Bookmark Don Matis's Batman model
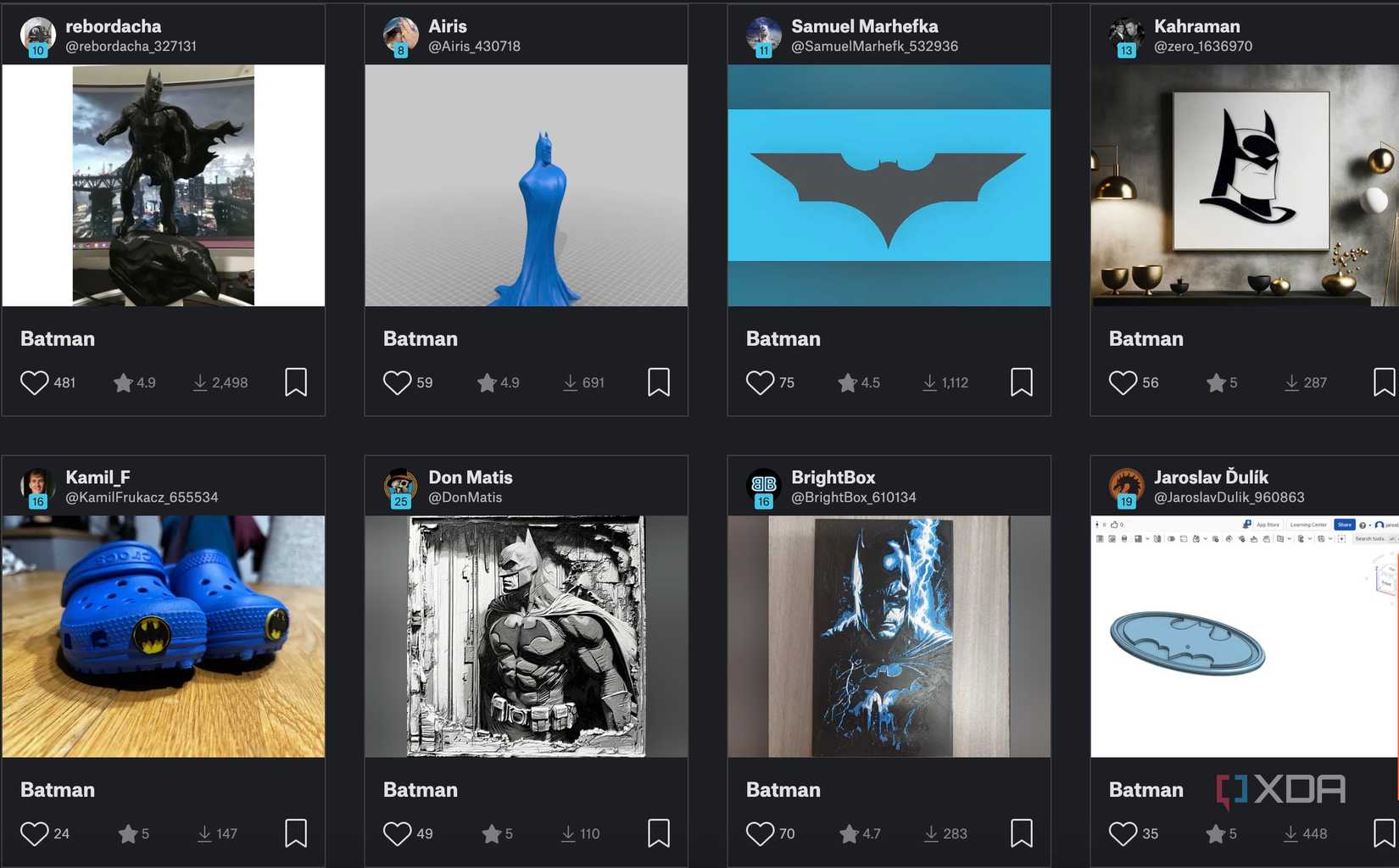Image resolution: width=1399 pixels, height=868 pixels. click(659, 833)
